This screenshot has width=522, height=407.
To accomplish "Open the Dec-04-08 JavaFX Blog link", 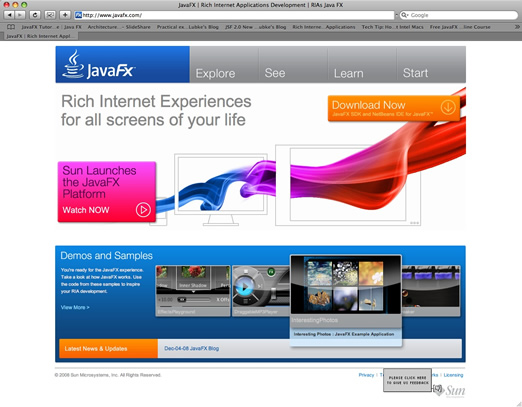I will point(192,348).
